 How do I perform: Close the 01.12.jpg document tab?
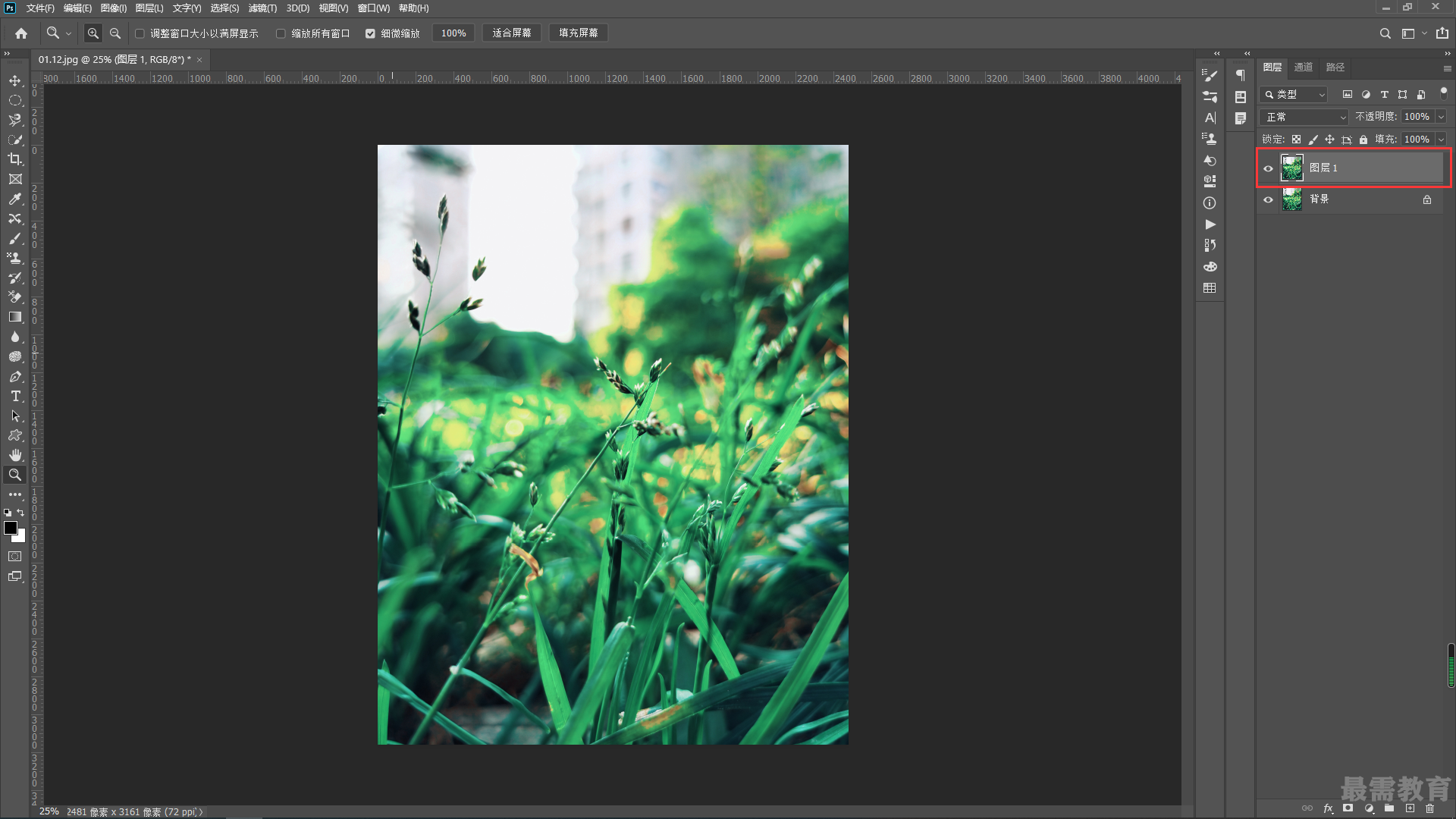[199, 60]
